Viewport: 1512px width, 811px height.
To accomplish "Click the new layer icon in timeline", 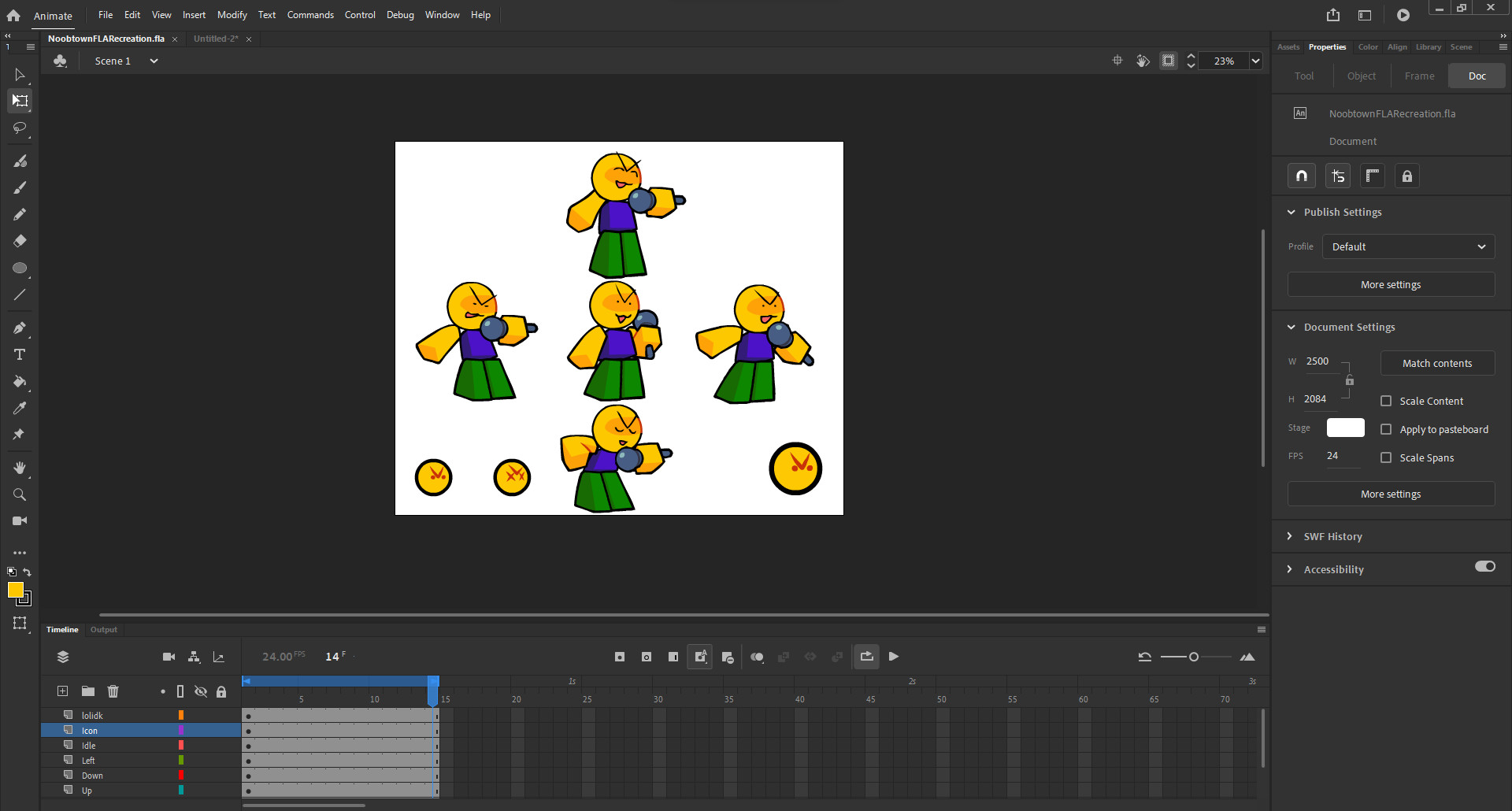I will click(x=62, y=691).
